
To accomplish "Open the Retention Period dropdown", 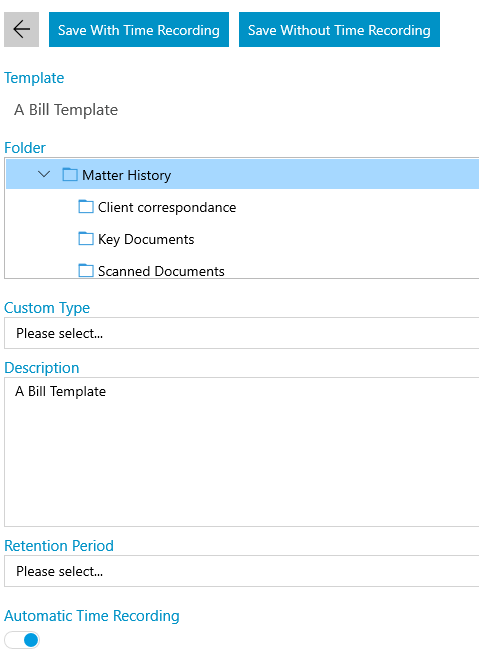I will 241,571.
